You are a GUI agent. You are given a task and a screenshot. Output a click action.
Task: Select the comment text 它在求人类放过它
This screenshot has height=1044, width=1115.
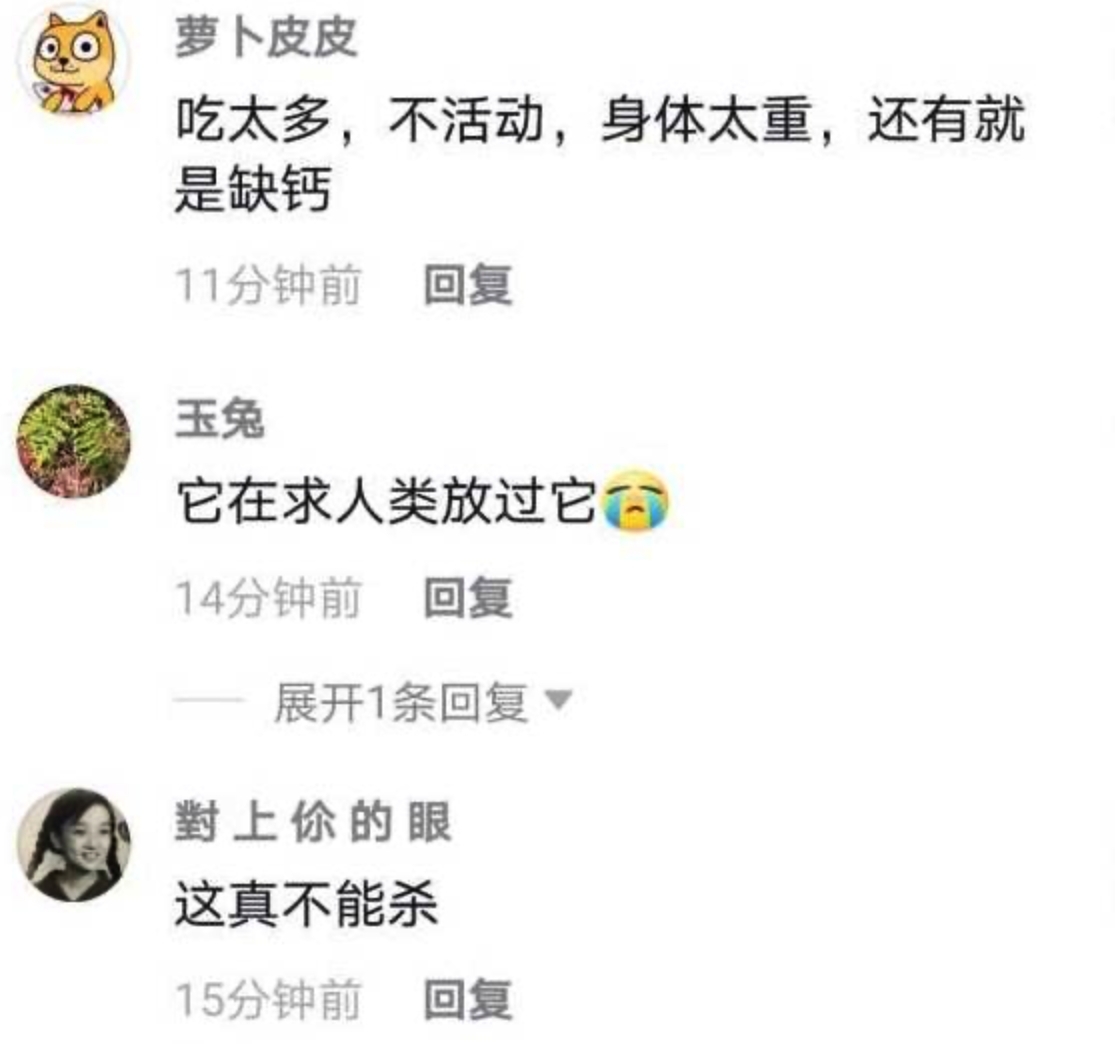click(x=385, y=501)
